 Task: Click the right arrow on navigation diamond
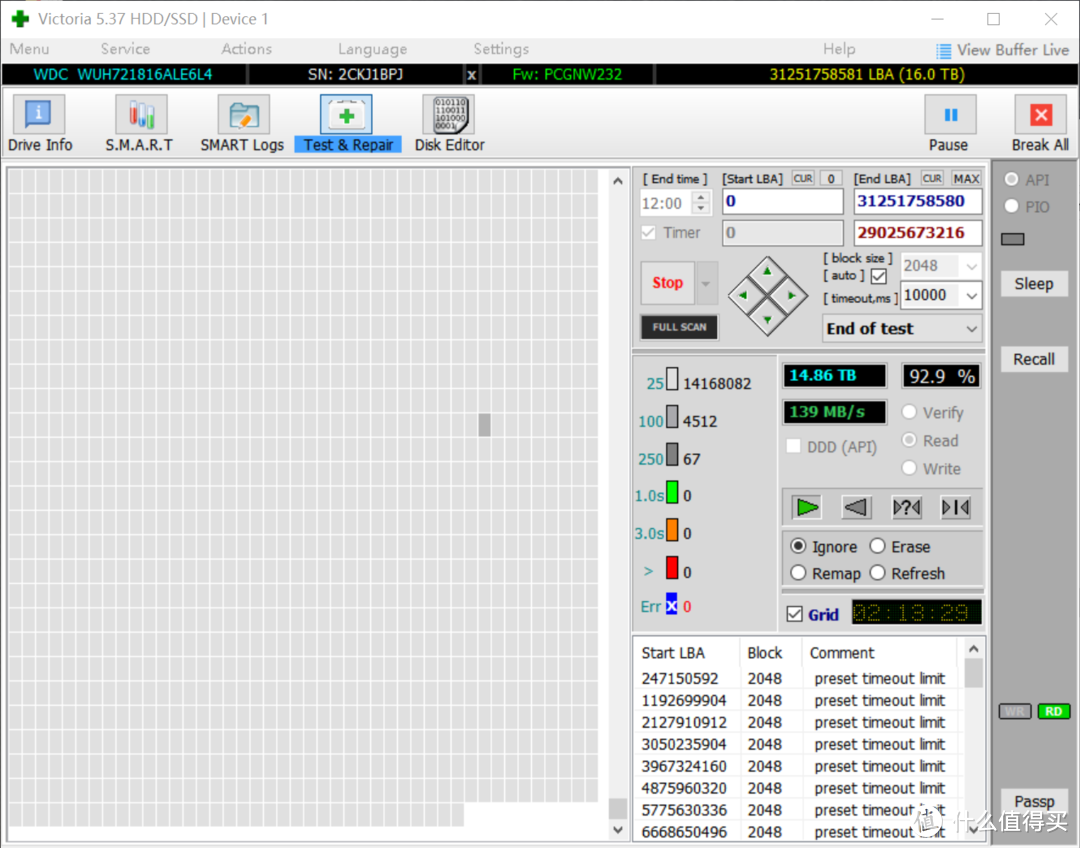791,296
